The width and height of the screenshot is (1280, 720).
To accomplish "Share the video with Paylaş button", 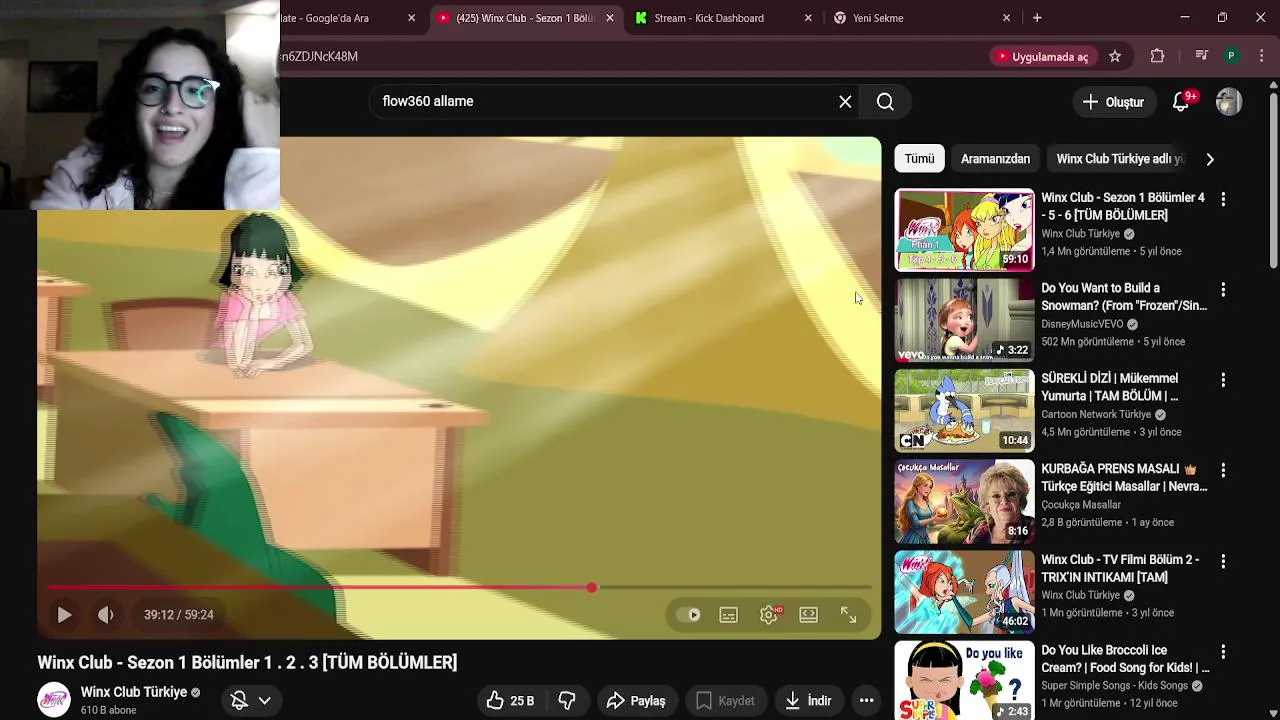I will pos(636,701).
